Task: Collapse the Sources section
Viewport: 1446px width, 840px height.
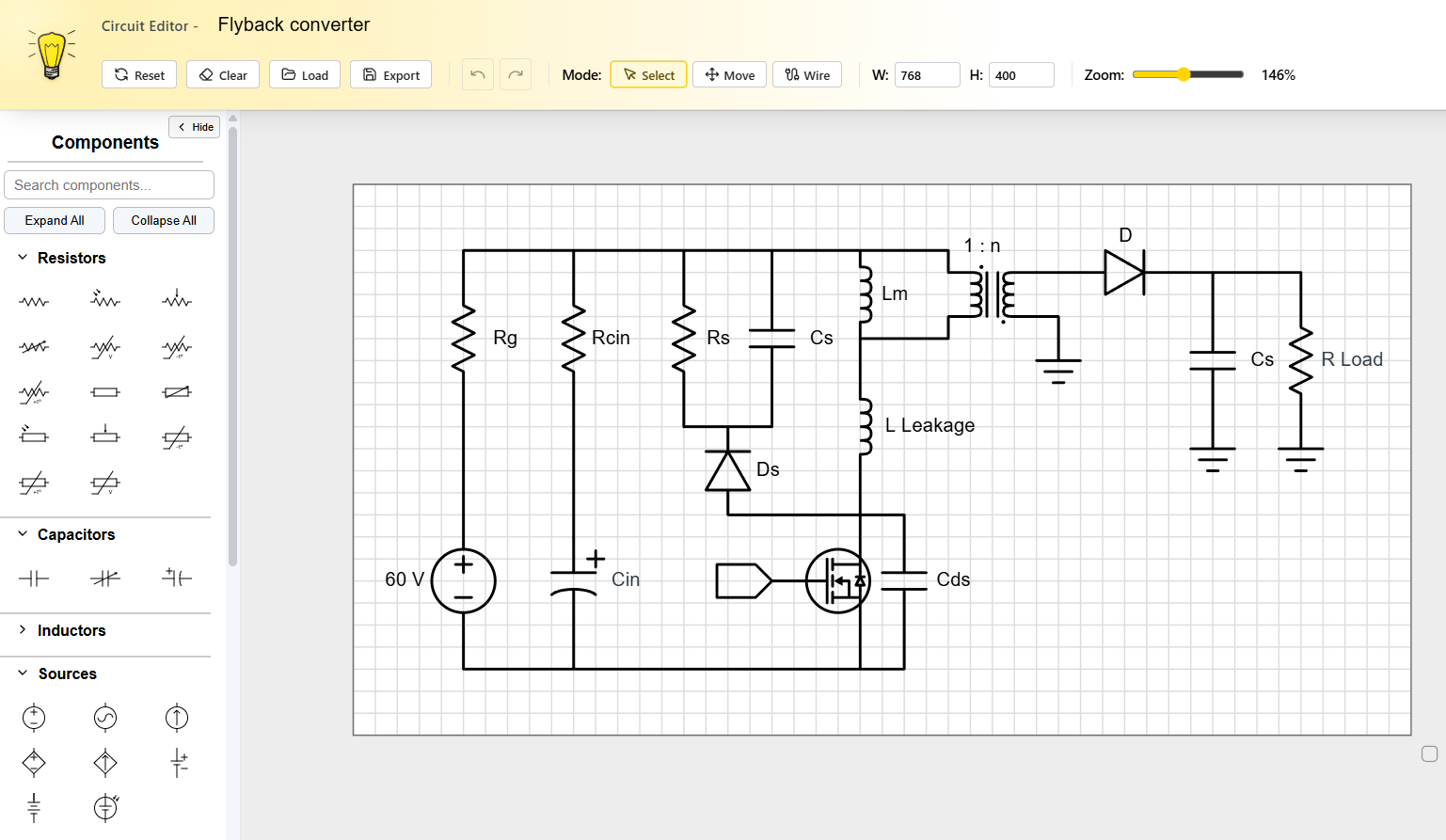Action: 67,673
